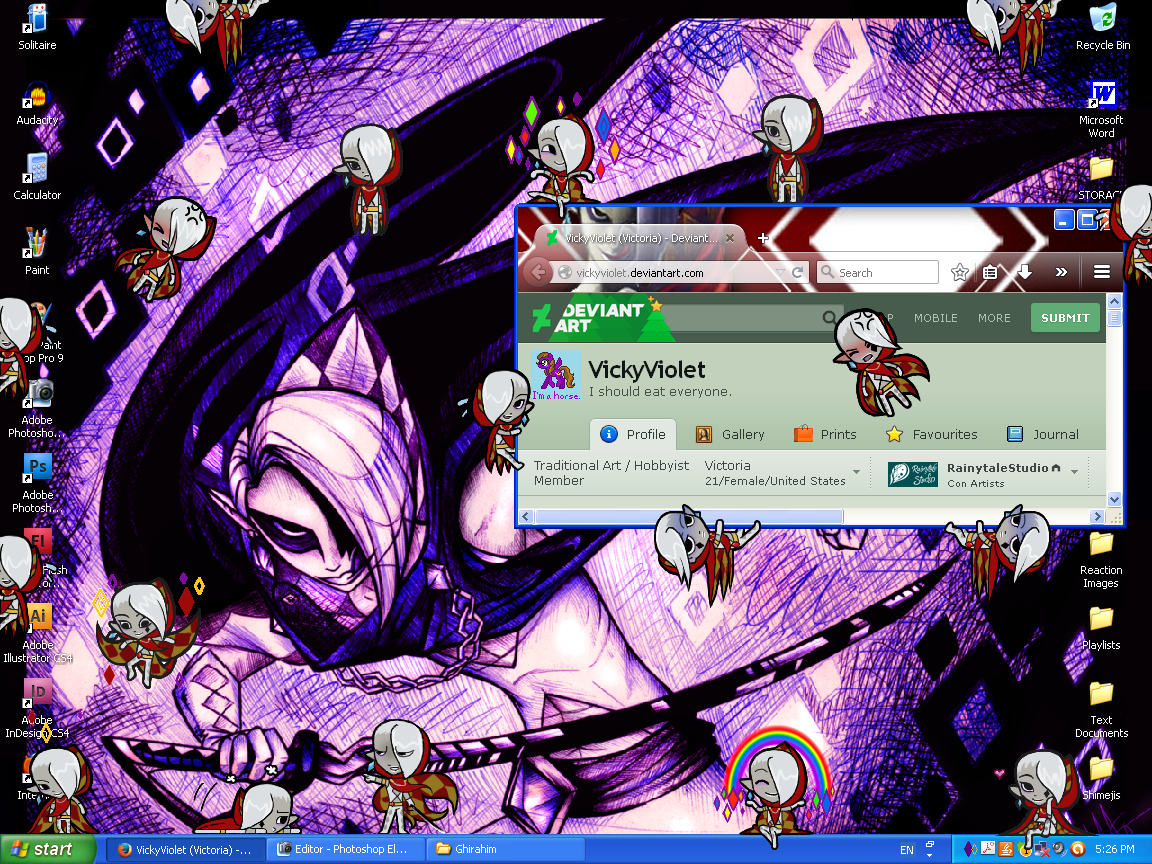The height and width of the screenshot is (864, 1152).
Task: Bookmark this page with the star icon
Action: (x=959, y=273)
